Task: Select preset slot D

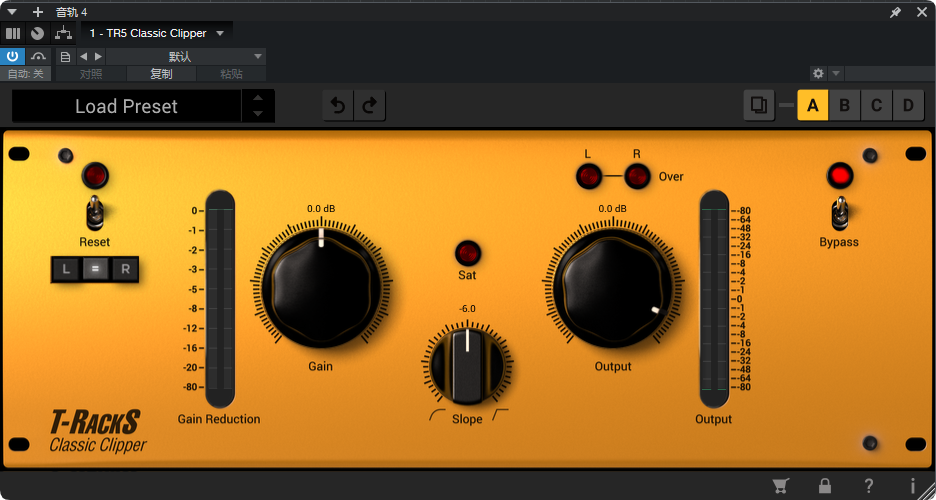Action: (908, 106)
